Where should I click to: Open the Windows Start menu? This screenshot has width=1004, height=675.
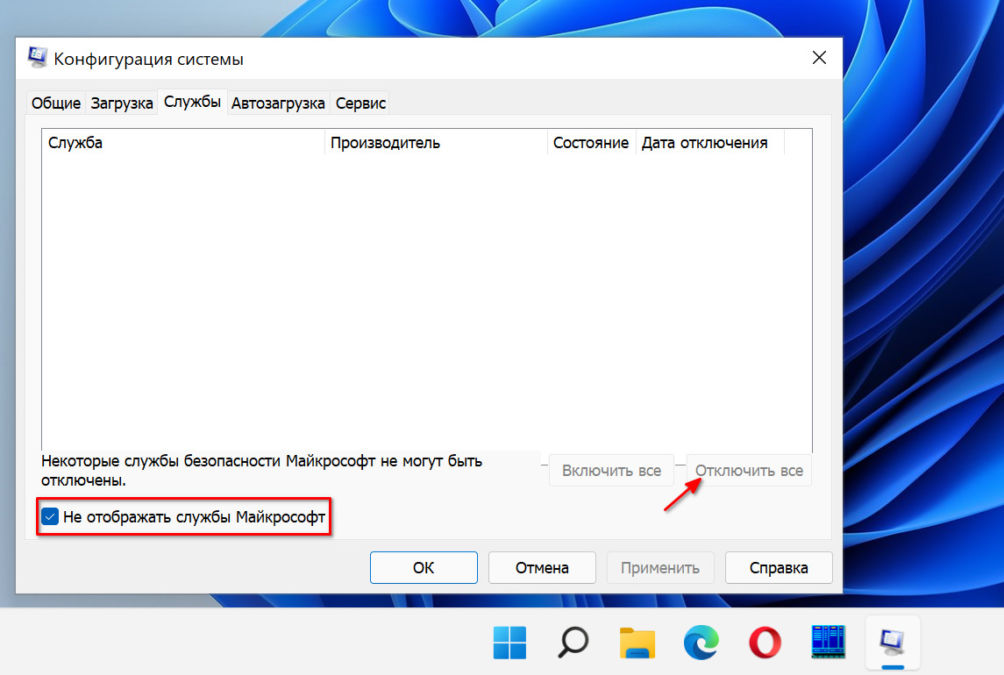510,642
